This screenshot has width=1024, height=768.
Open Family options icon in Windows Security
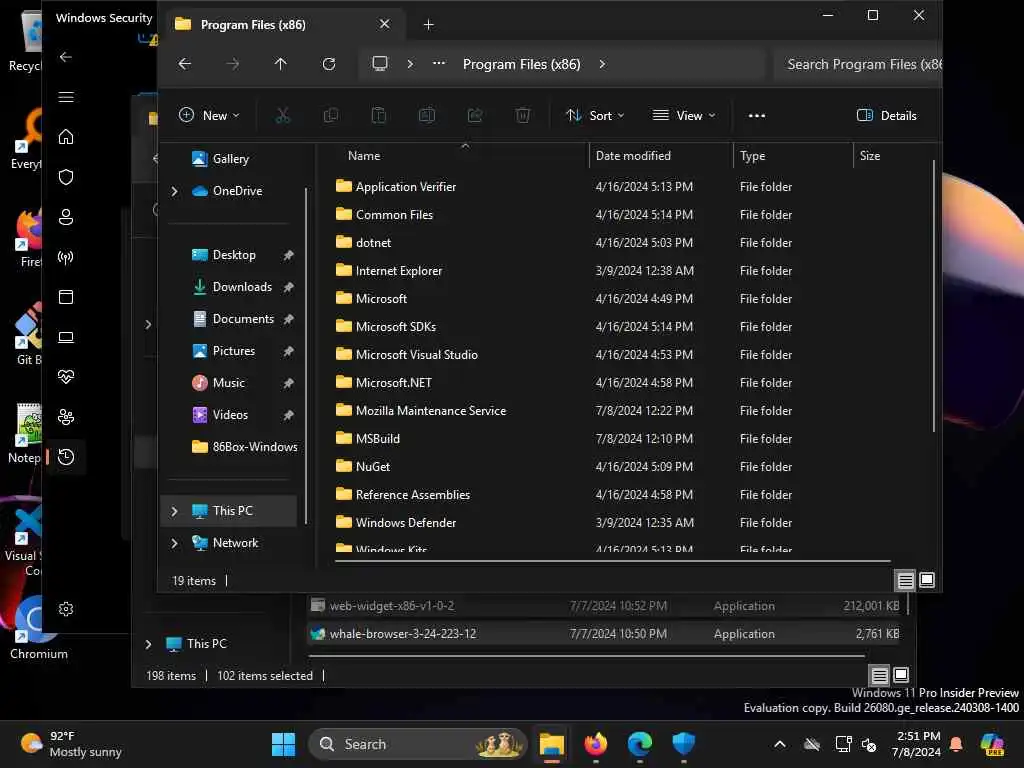pos(66,417)
